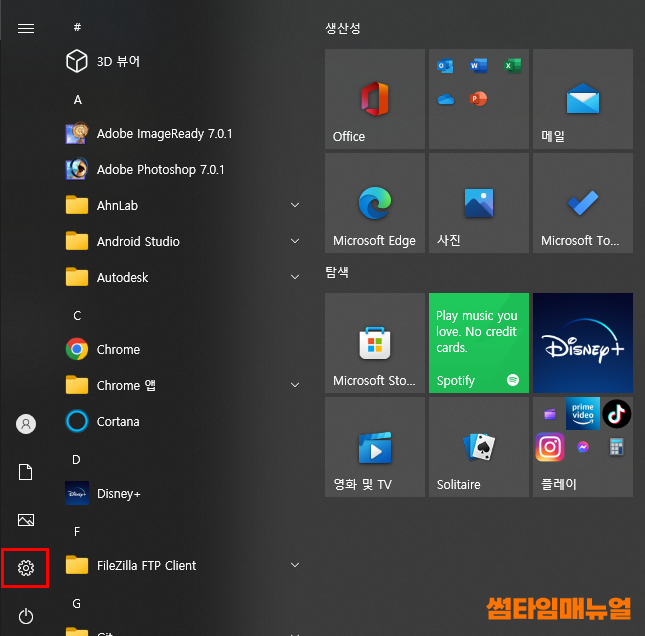Open the Pictures sidebar icon

(x=26, y=520)
